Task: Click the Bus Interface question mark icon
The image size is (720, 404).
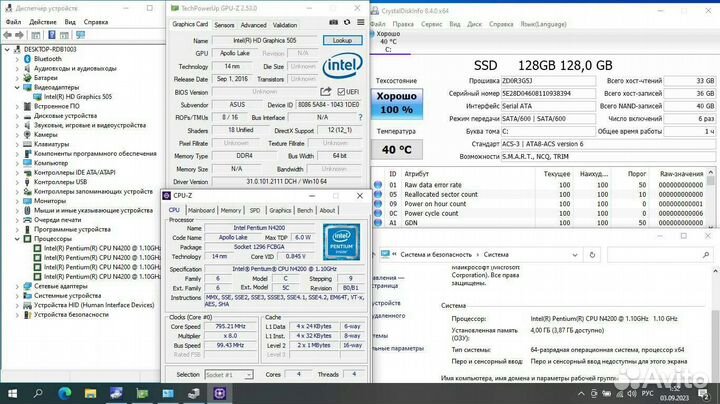Action: pyautogui.click(x=360, y=118)
